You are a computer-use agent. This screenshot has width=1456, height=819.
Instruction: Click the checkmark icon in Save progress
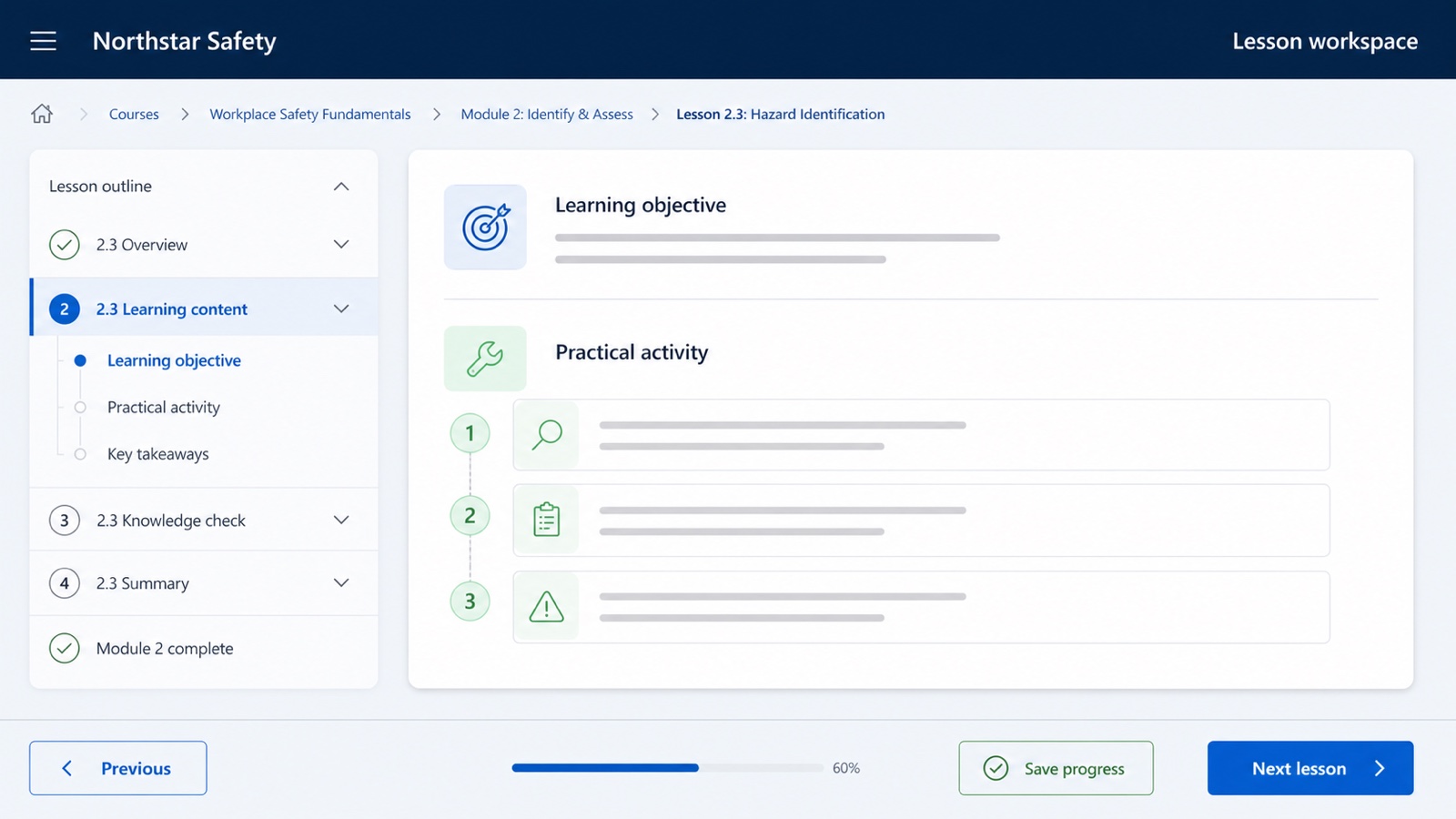(996, 768)
